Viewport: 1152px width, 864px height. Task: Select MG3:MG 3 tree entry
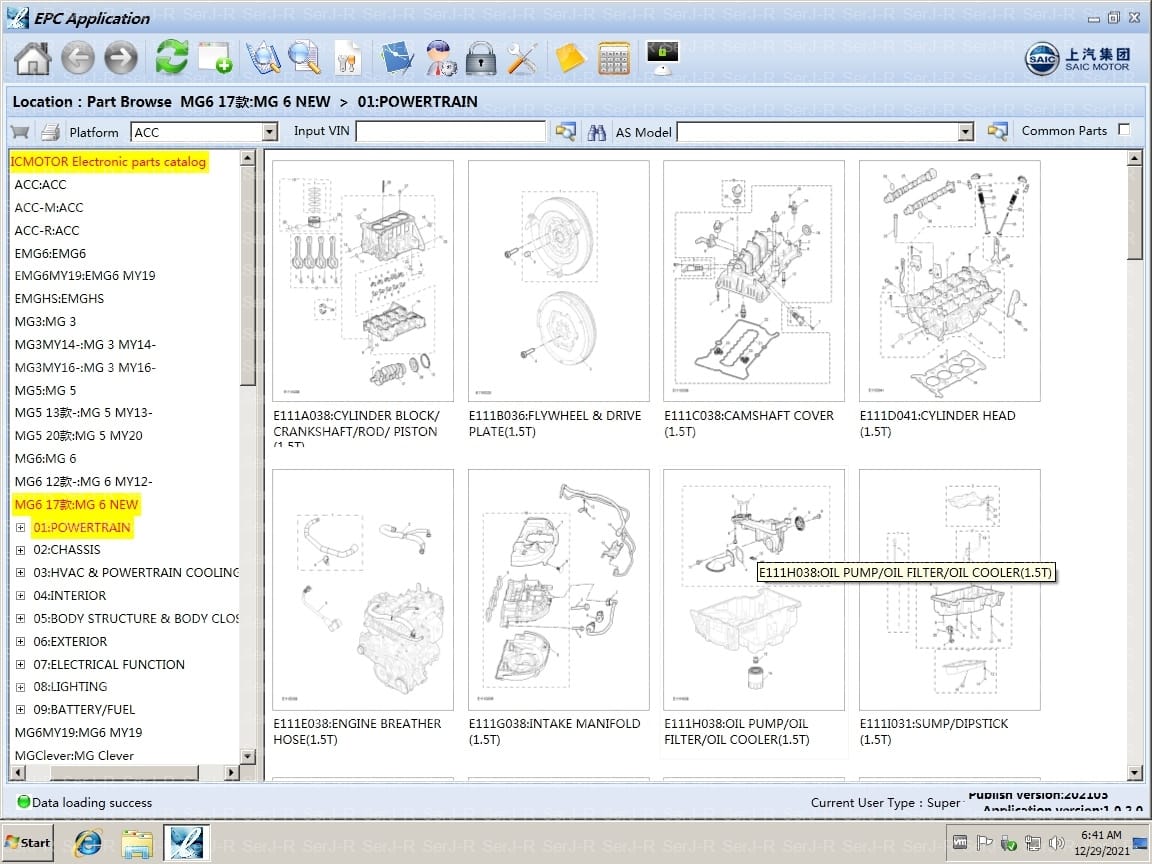(45, 322)
